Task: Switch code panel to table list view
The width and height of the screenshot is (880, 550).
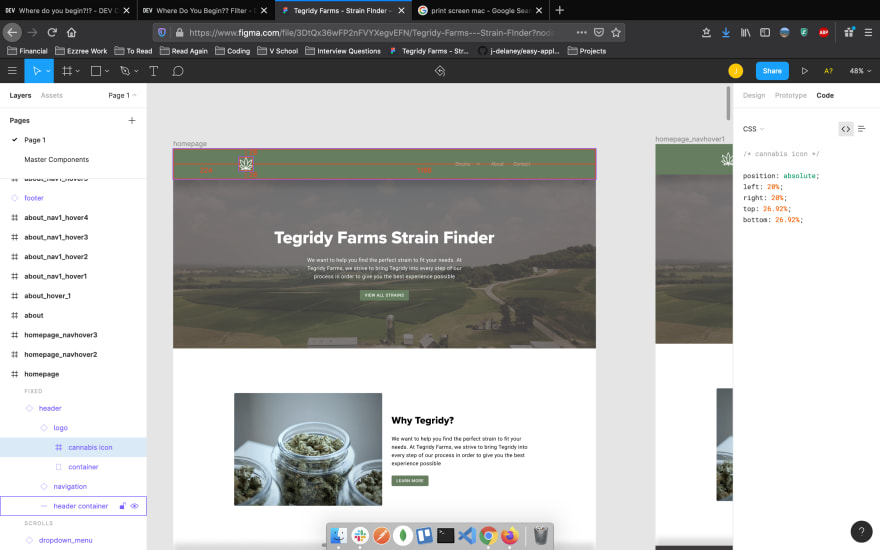Action: 861,129
